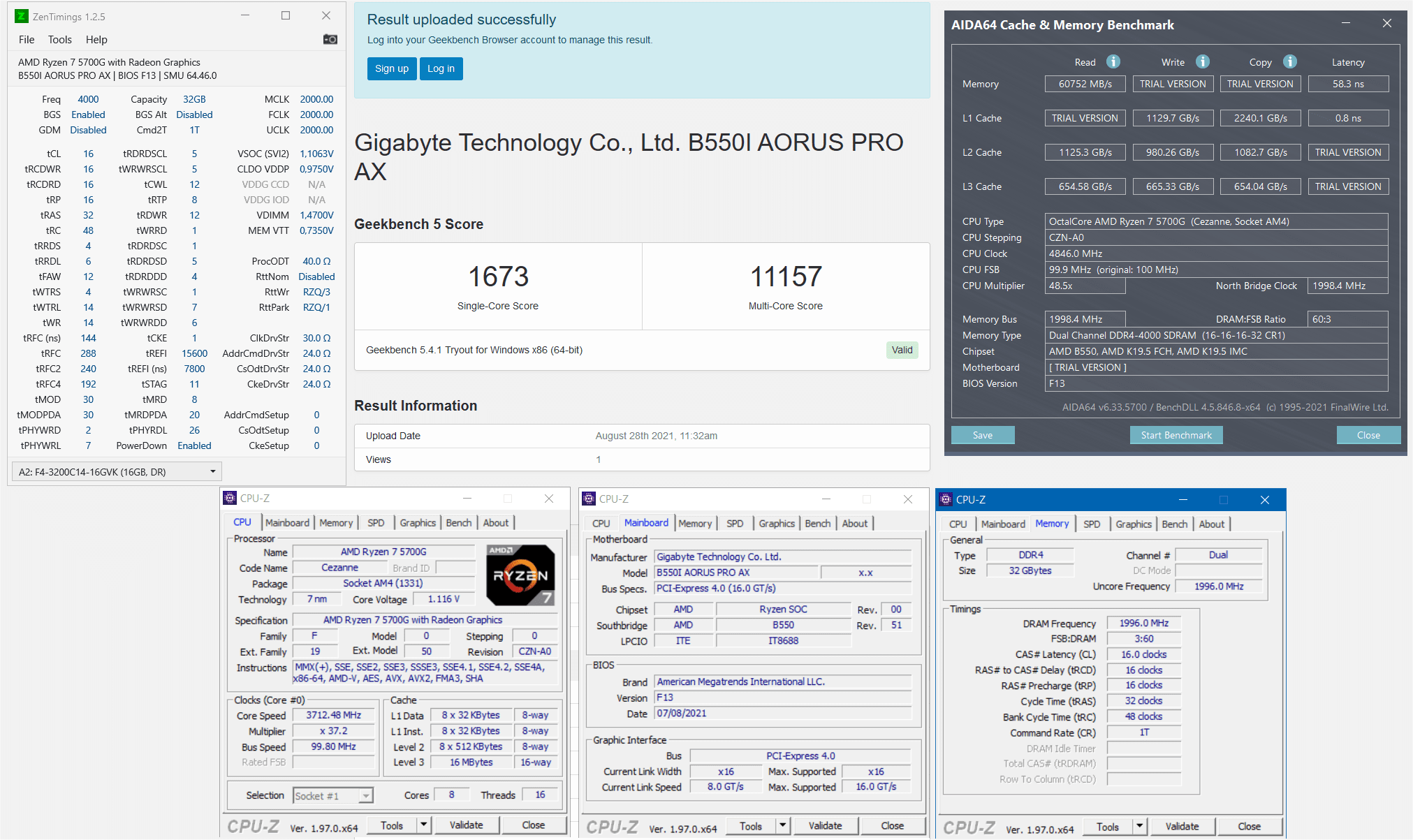Open the memory module A2 dropdown in ZenTimings
Screen dimensions: 1413x840
pos(117,472)
